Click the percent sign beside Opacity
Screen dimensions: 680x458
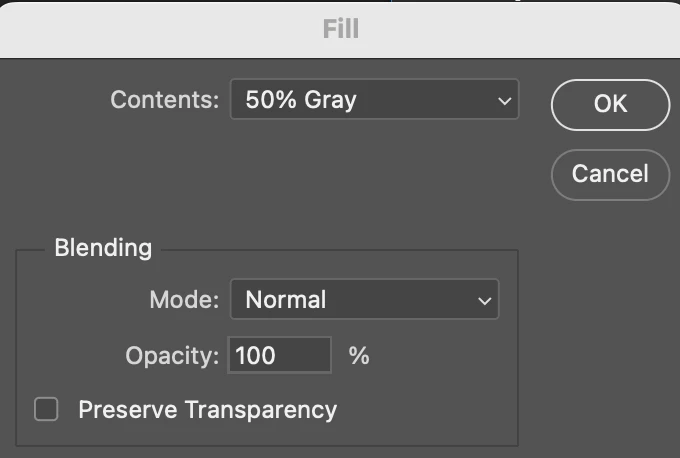click(359, 355)
